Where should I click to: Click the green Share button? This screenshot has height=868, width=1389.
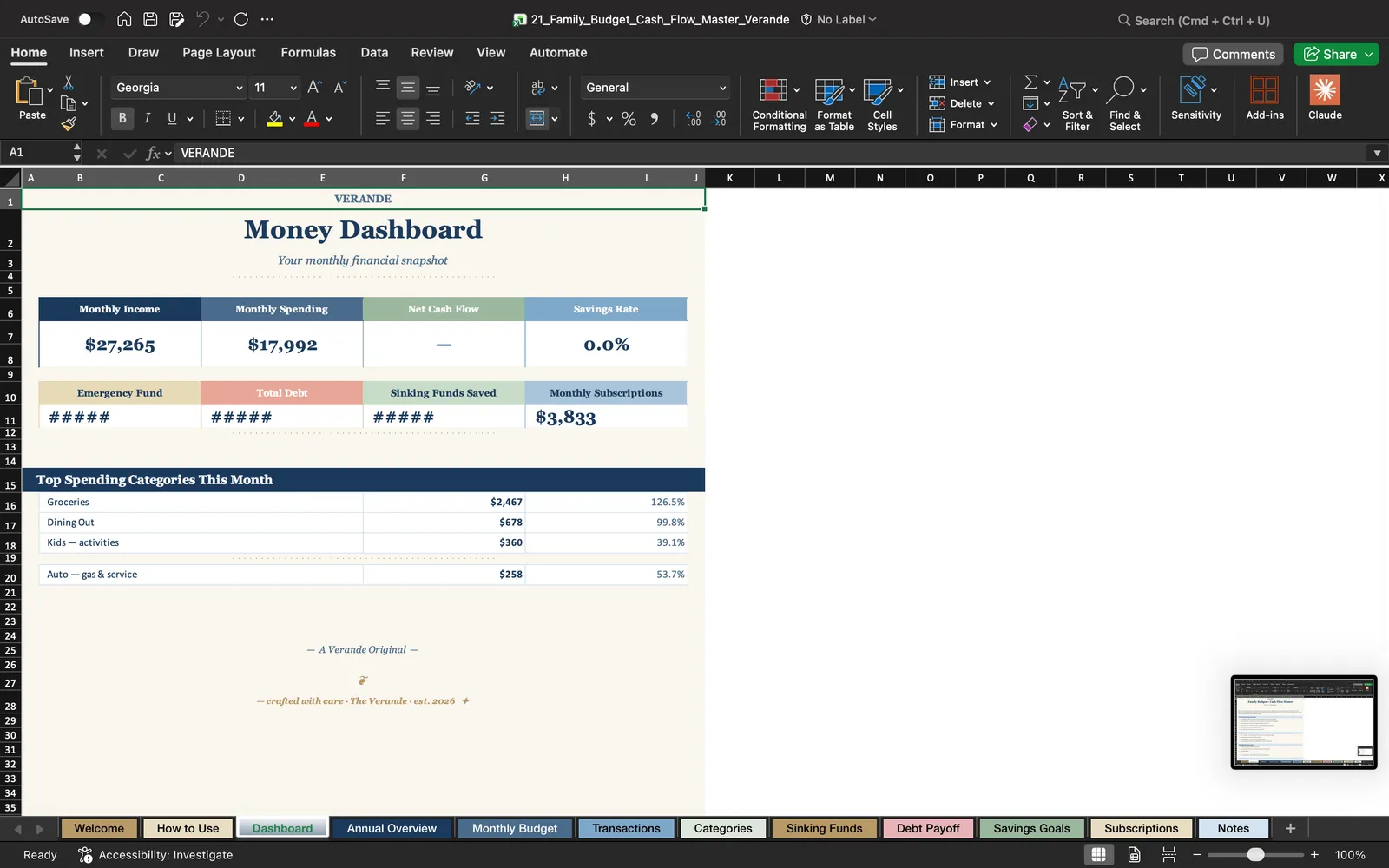coord(1336,54)
